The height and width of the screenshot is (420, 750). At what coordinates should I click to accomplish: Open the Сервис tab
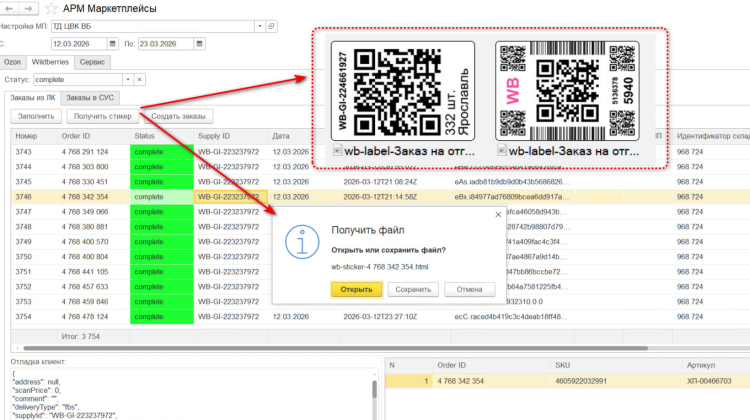click(93, 62)
